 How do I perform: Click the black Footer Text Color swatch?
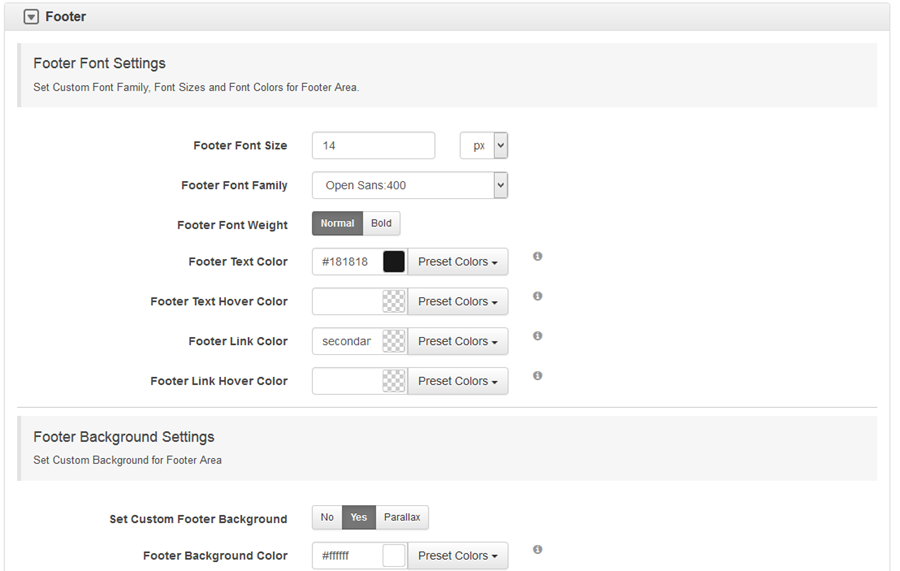[x=394, y=262]
